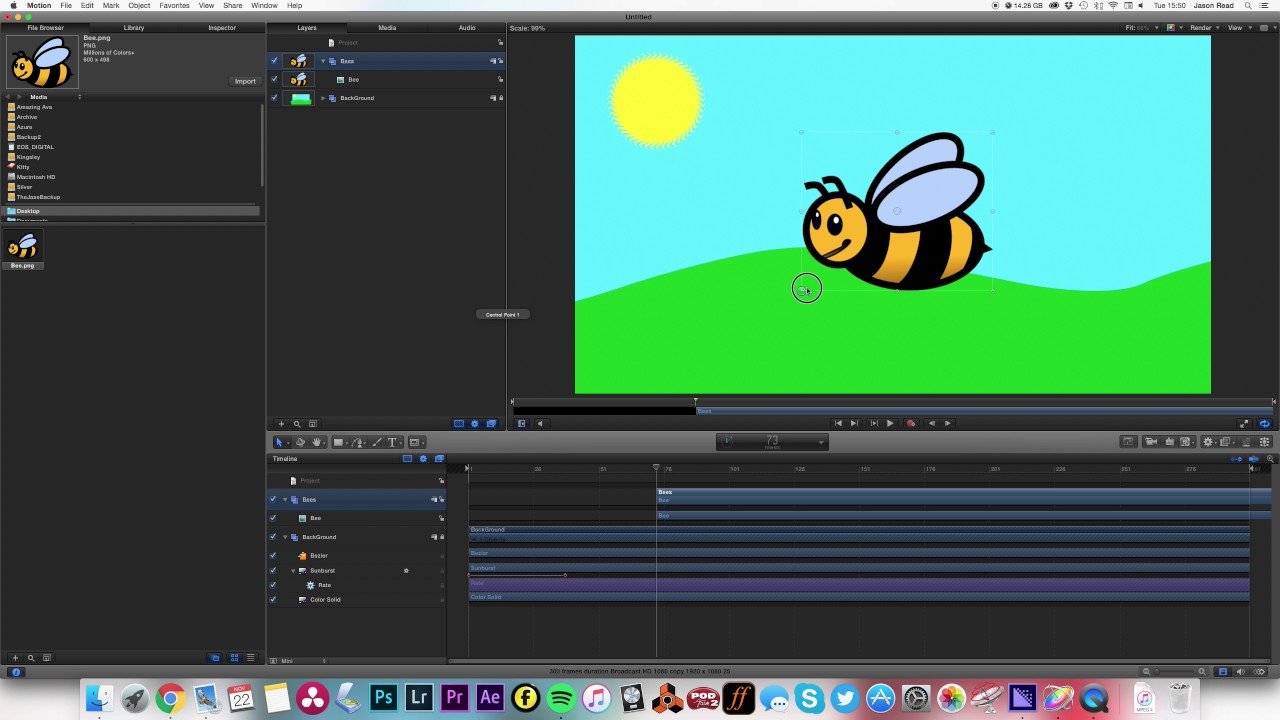
Task: Add new layer plus icon in Layers panel
Action: pos(281,424)
